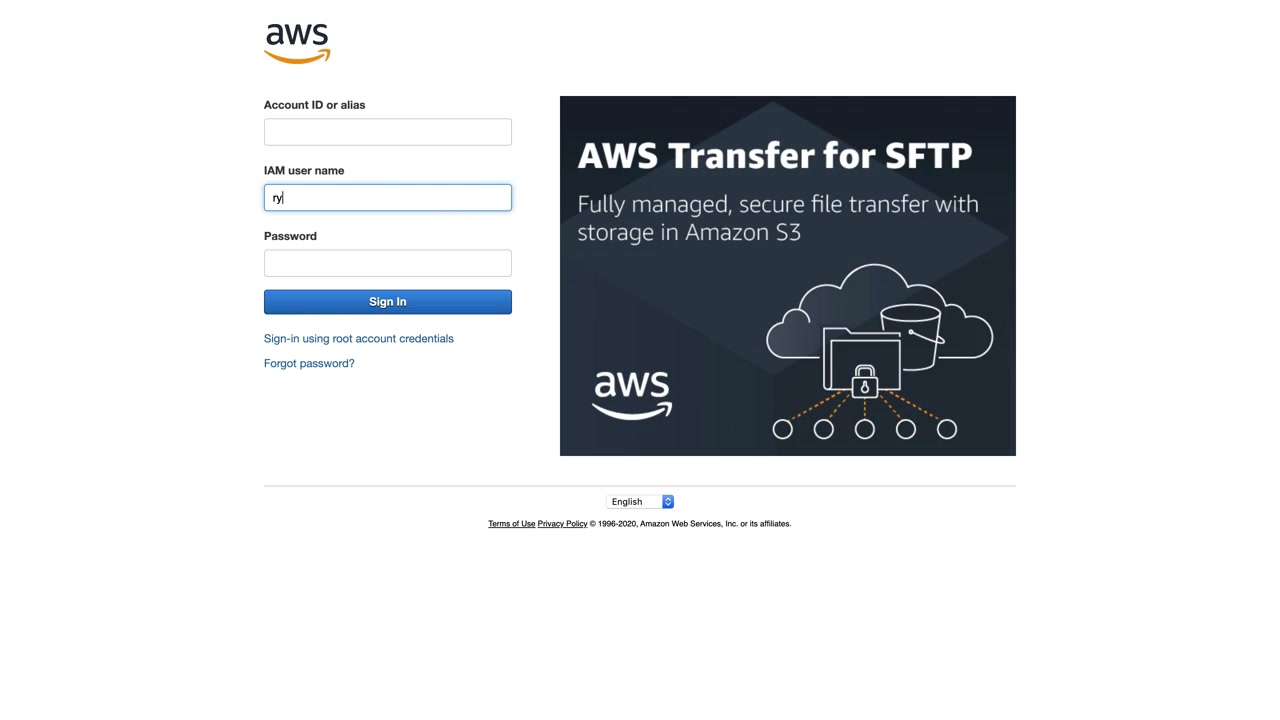Click the blue language selector arrows
This screenshot has height=720, width=1280.
(x=668, y=502)
